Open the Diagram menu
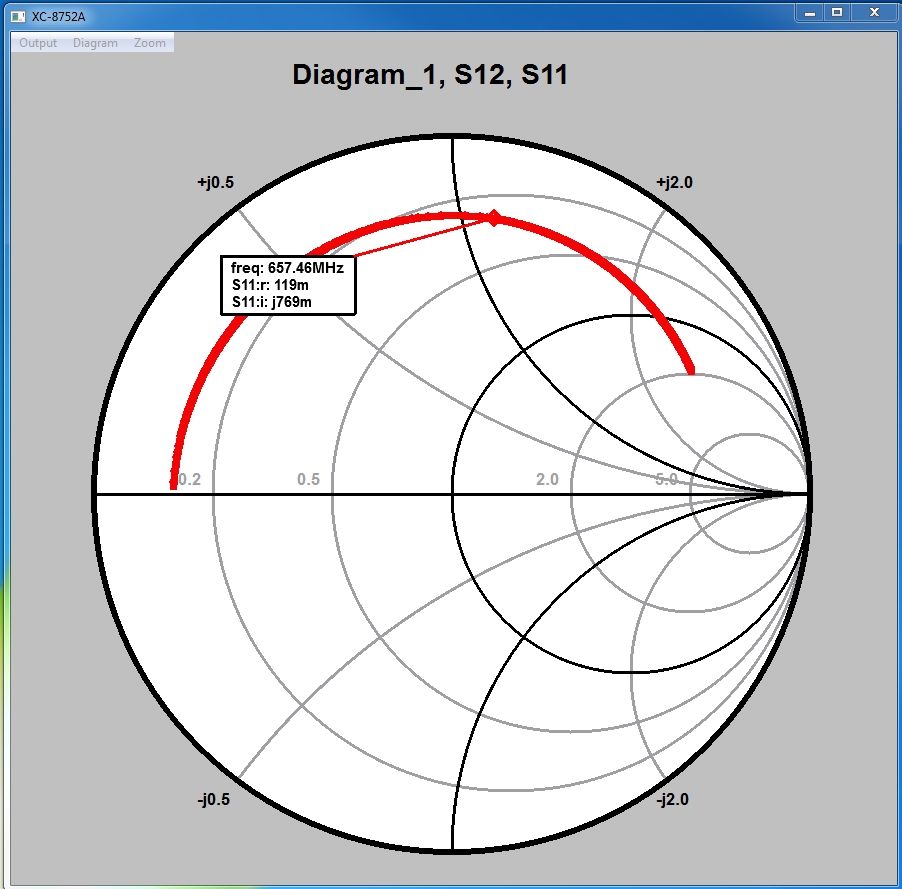The width and height of the screenshot is (902, 889). pyautogui.click(x=95, y=43)
